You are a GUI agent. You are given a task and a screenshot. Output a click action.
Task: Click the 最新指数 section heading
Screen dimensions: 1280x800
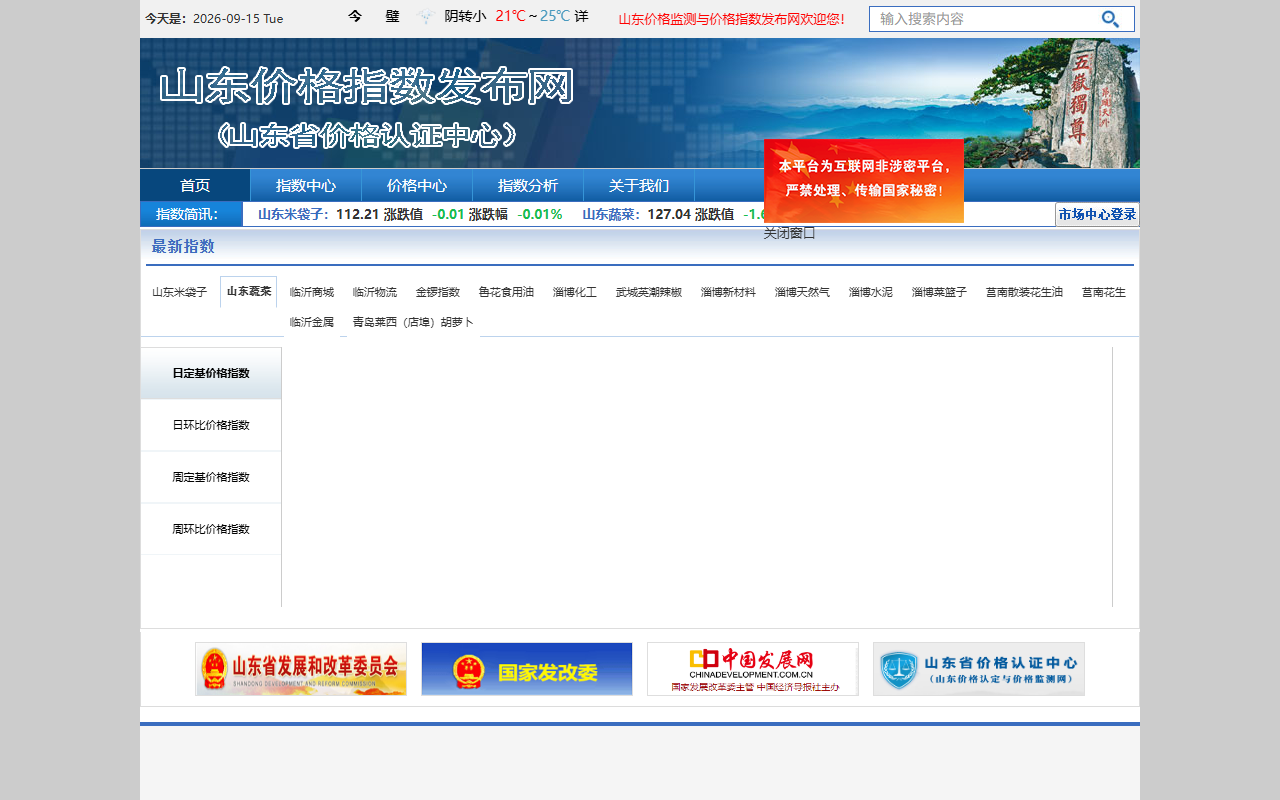pyautogui.click(x=183, y=247)
